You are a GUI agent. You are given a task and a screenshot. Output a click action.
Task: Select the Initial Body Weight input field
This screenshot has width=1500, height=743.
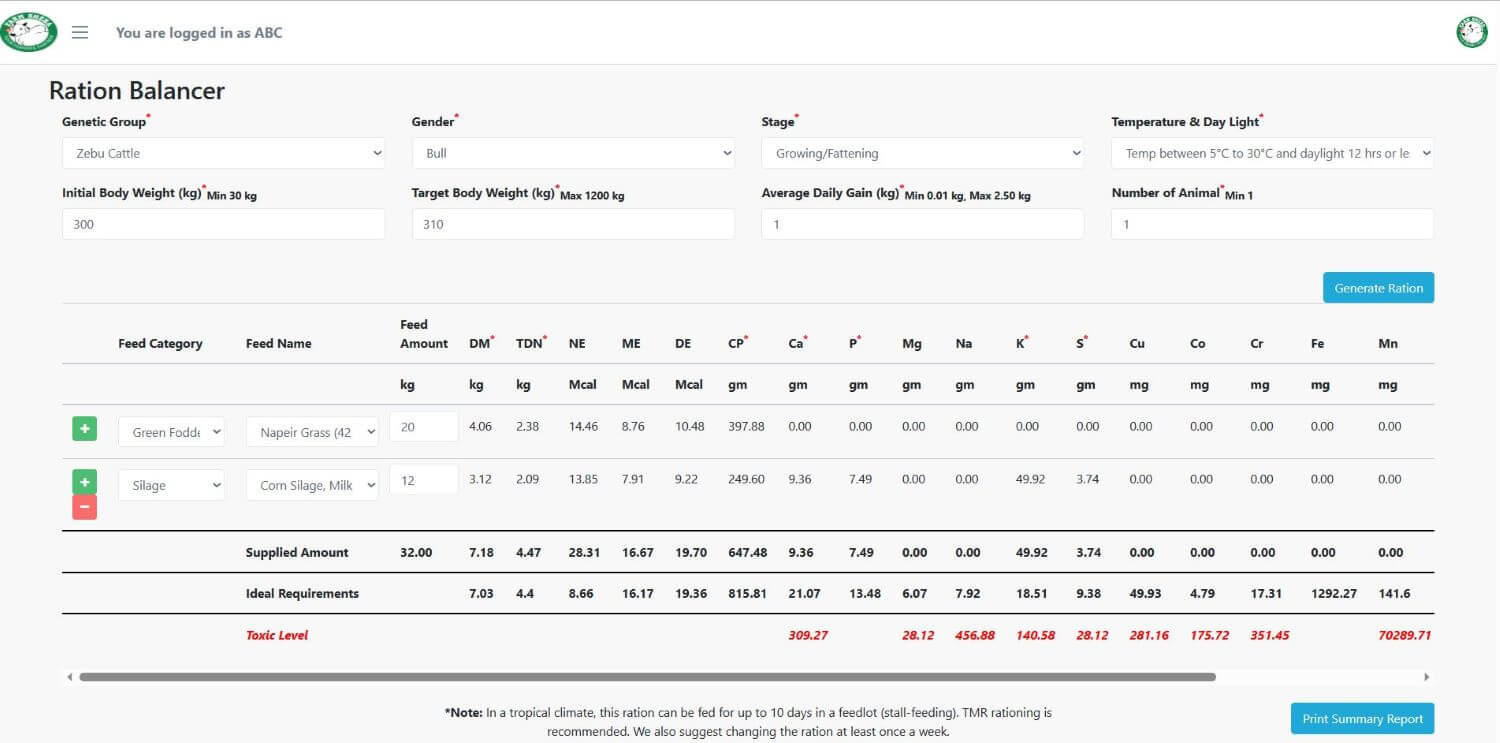(x=222, y=224)
